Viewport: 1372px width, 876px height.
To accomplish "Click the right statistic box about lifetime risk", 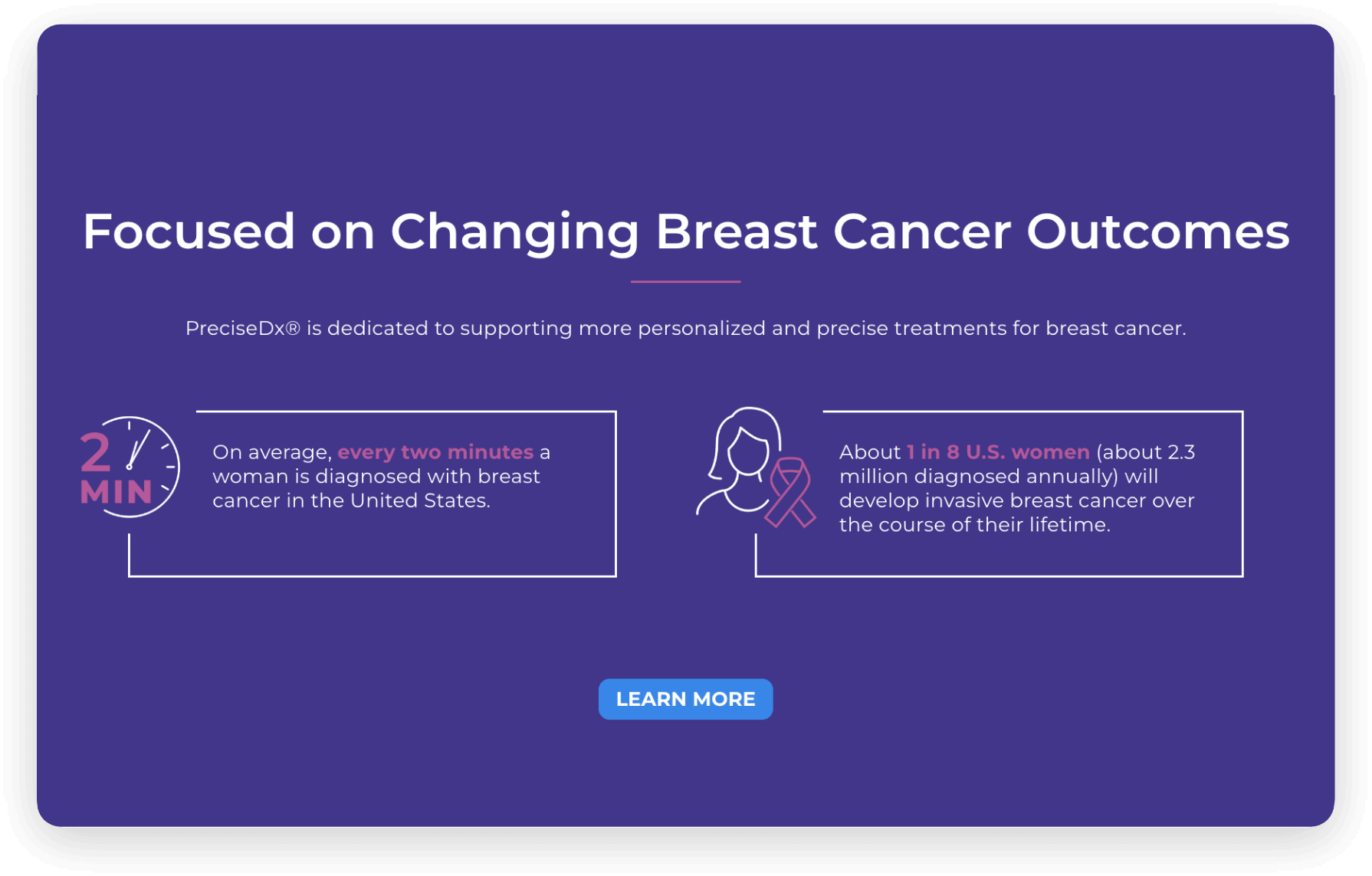I will tap(999, 494).
